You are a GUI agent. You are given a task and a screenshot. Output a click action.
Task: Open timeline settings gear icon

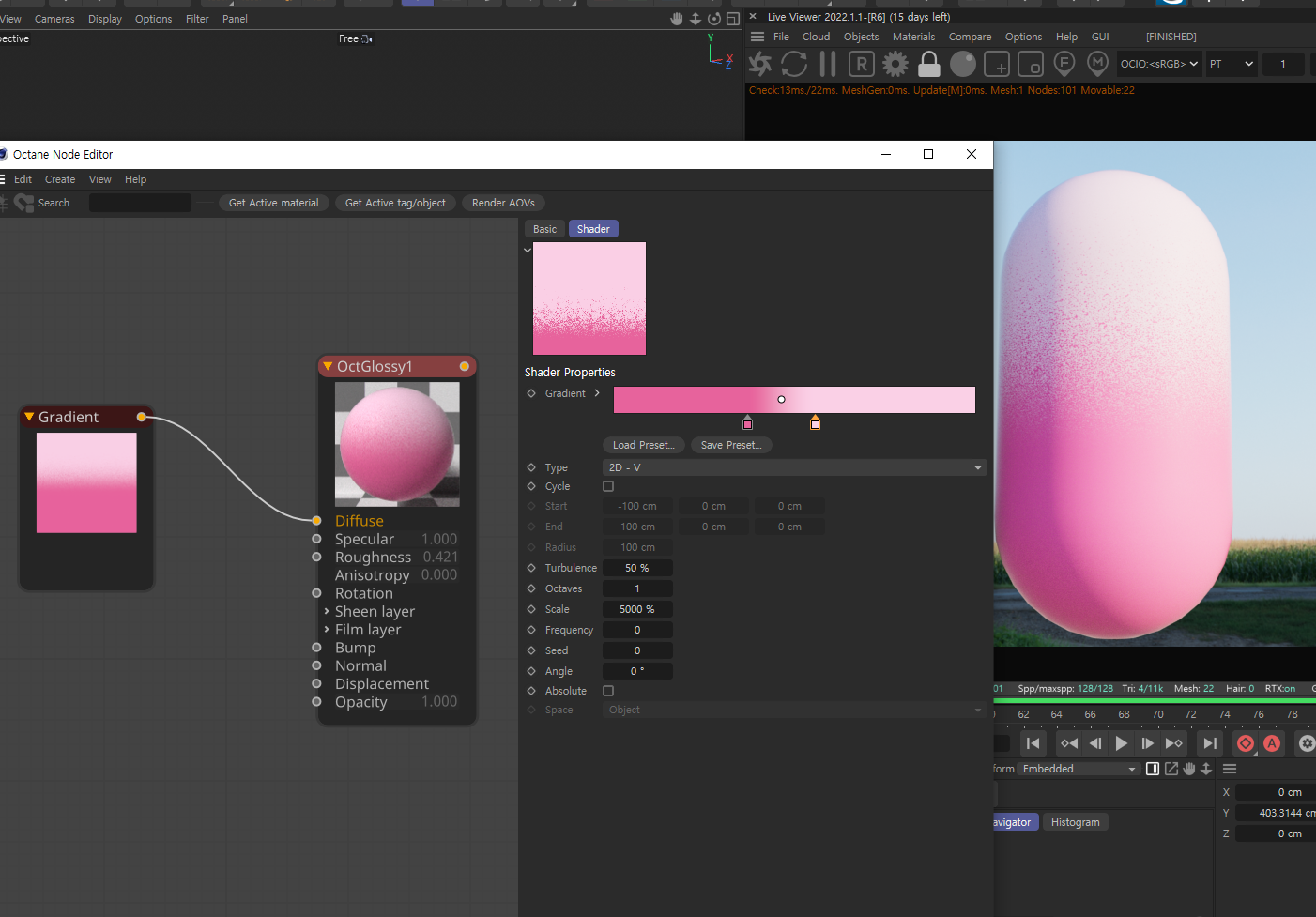click(x=1307, y=743)
